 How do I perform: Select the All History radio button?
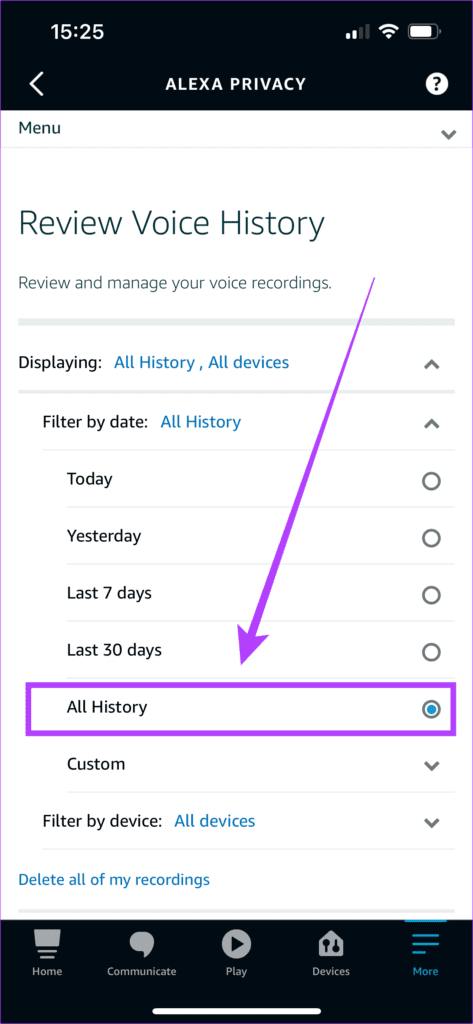pyautogui.click(x=431, y=709)
